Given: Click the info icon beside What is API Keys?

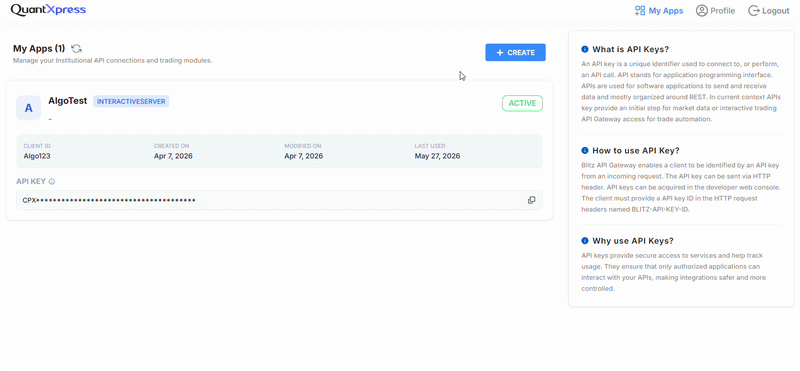Looking at the screenshot, I should (x=585, y=50).
